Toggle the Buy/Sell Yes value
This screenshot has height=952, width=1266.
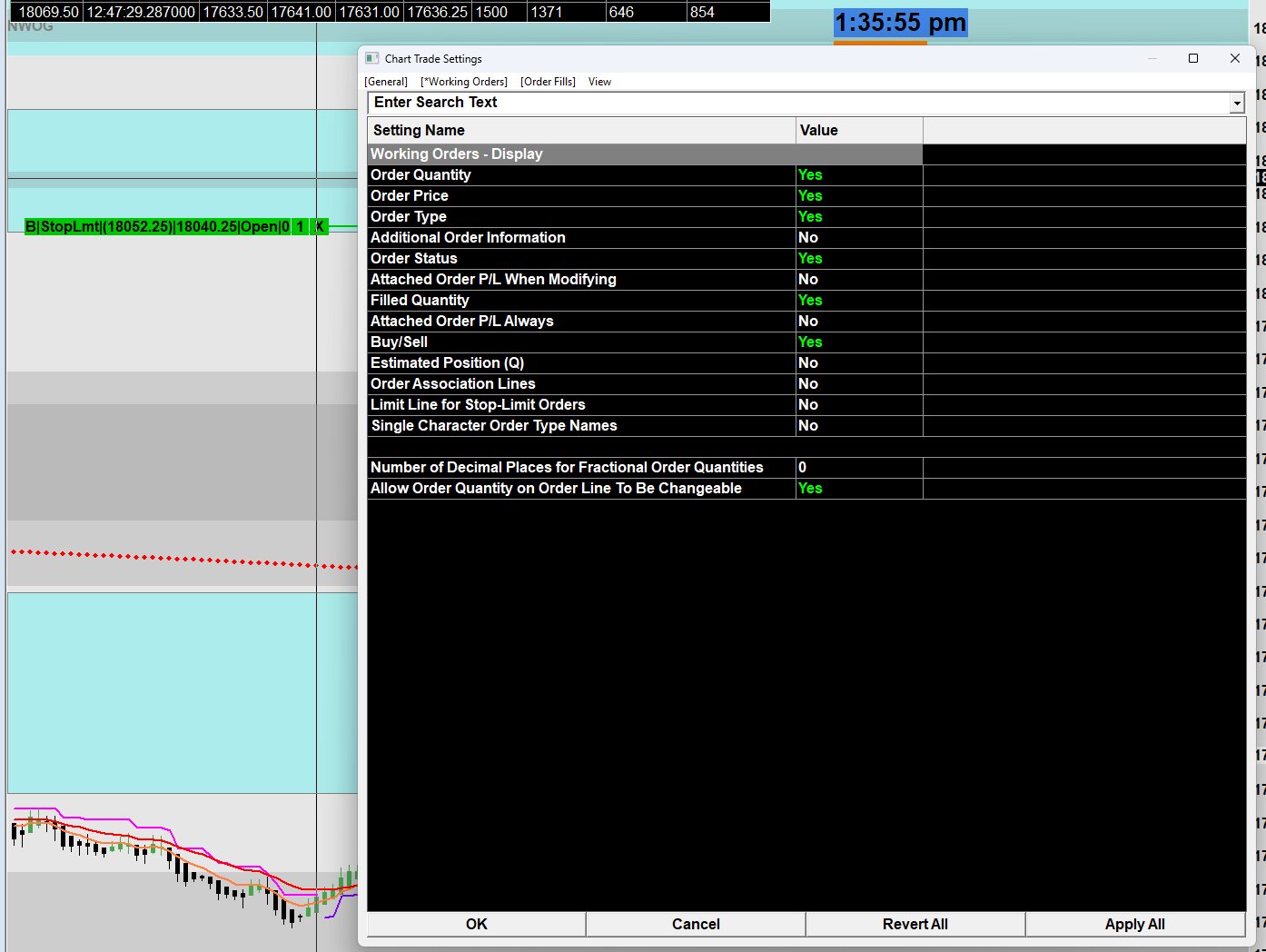[x=859, y=342]
